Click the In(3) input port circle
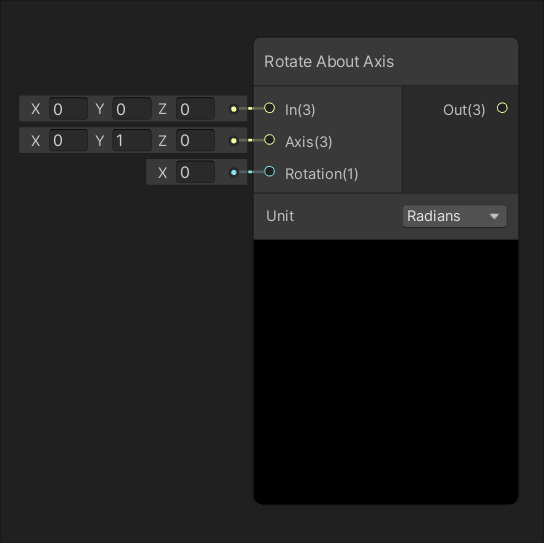 tap(269, 108)
